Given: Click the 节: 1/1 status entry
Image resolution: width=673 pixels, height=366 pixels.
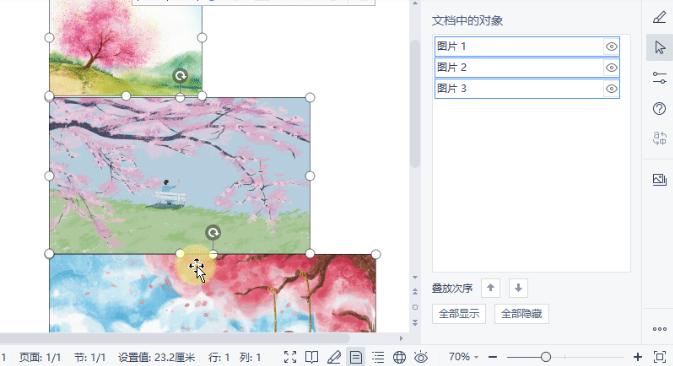Looking at the screenshot, I should click(90, 357).
